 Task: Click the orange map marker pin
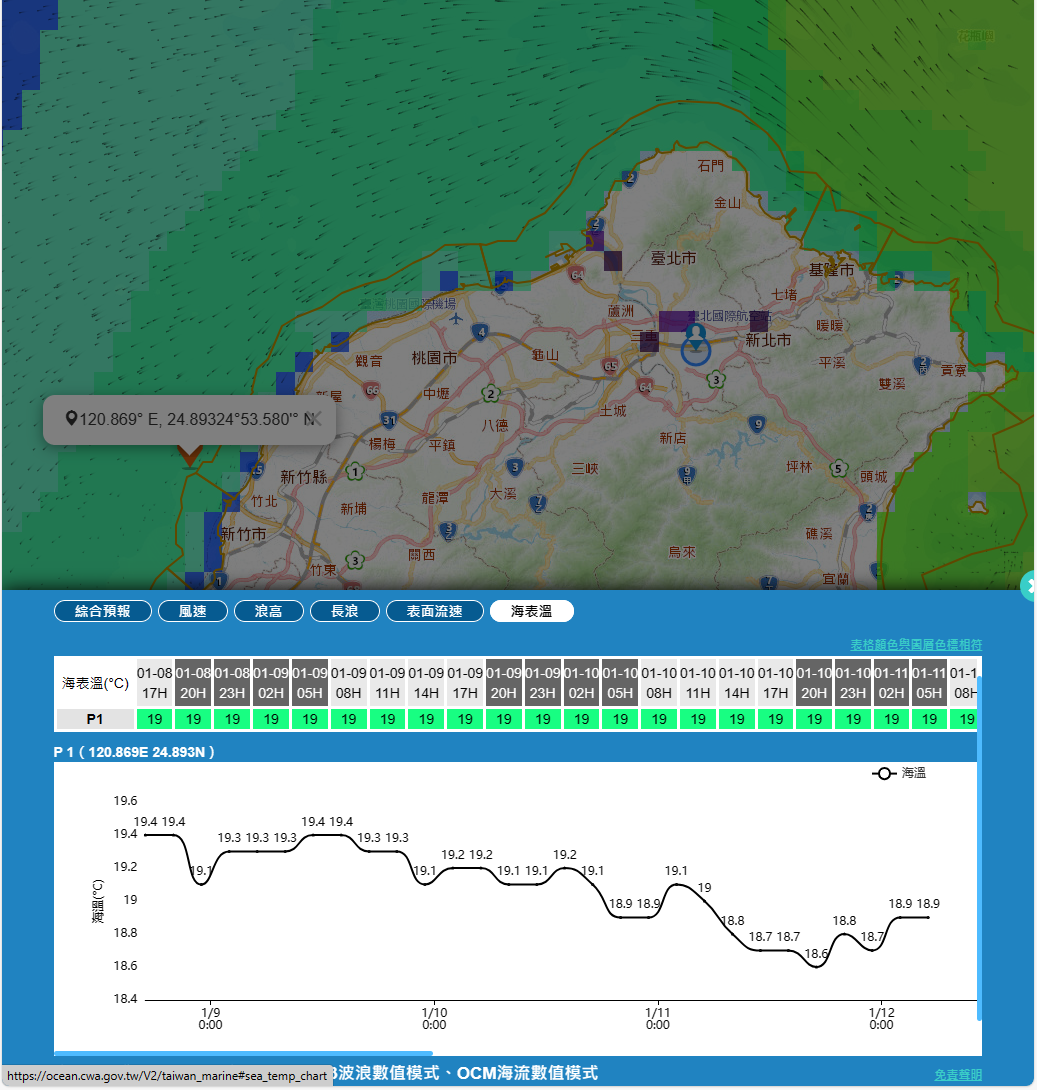(x=189, y=457)
